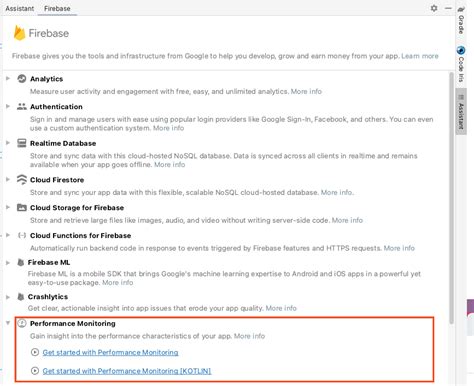Open the Gradle side tool window
The height and width of the screenshot is (386, 474).
point(461,21)
